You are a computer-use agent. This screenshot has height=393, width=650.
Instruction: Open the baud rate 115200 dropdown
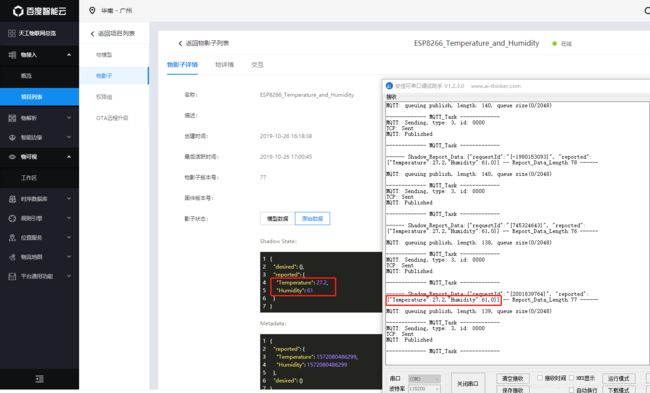point(424,389)
